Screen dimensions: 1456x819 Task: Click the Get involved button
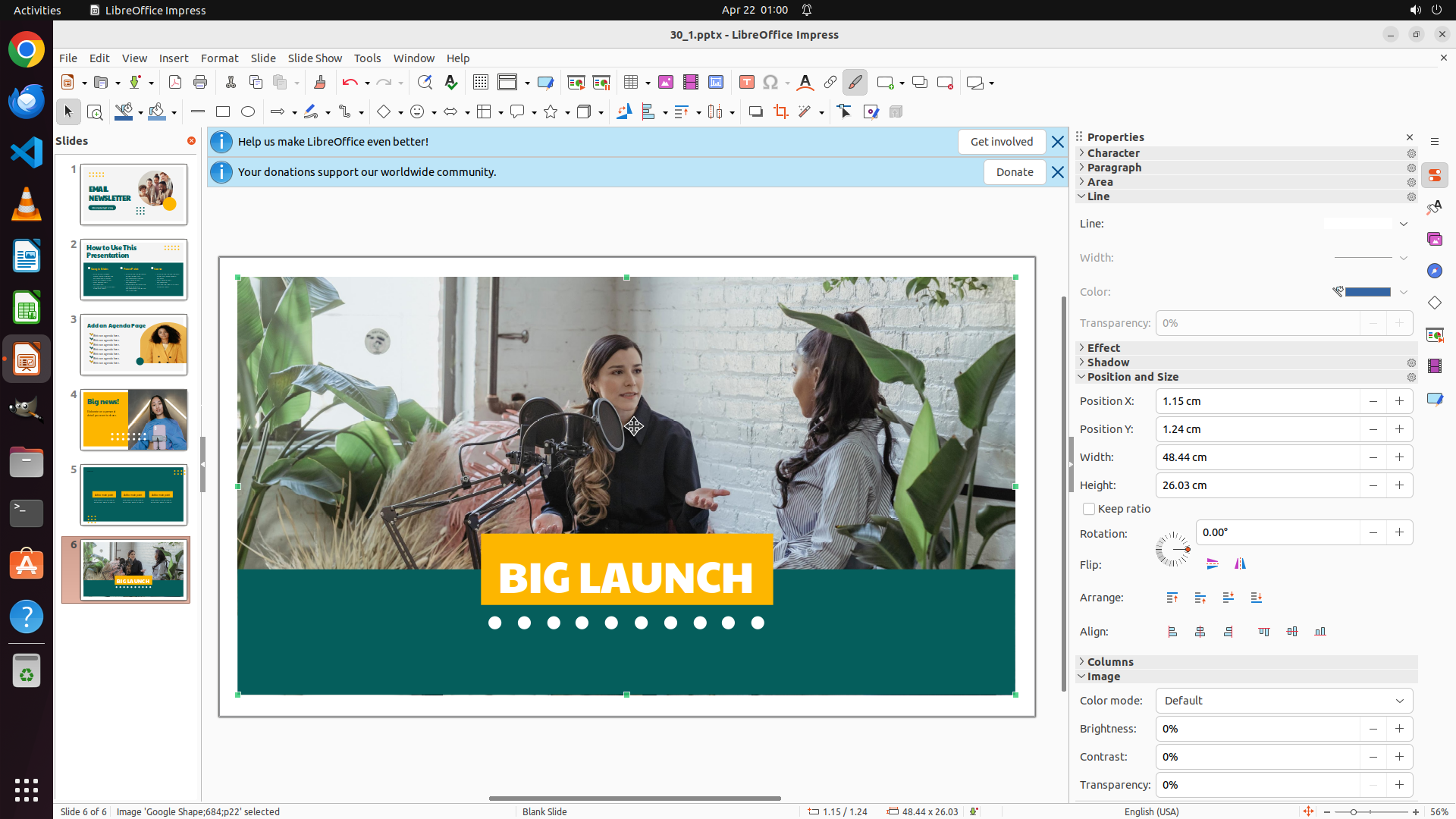click(x=1001, y=142)
